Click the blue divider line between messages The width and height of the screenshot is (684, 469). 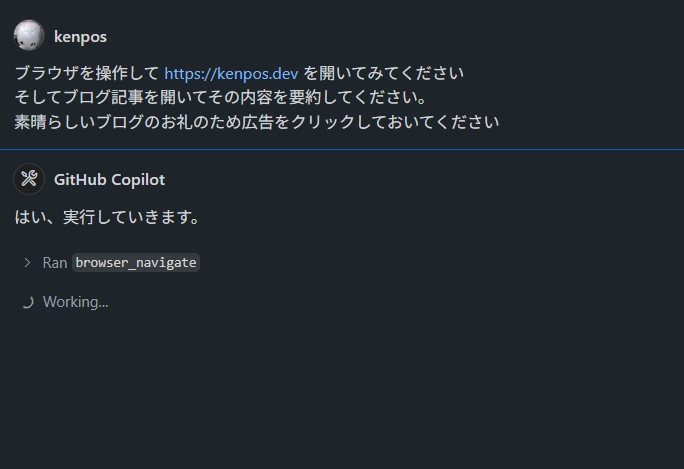[342, 149]
